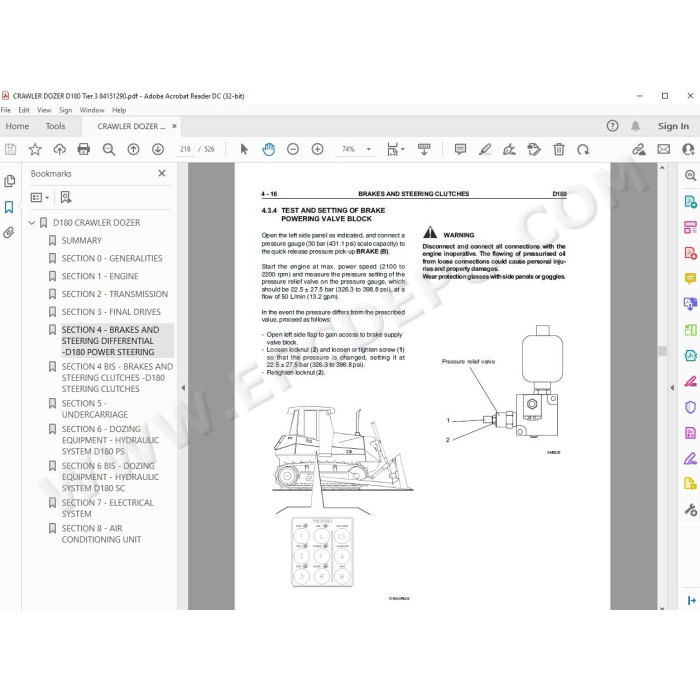
Task: Click the Save file icon in toolbar
Action: click(10, 149)
